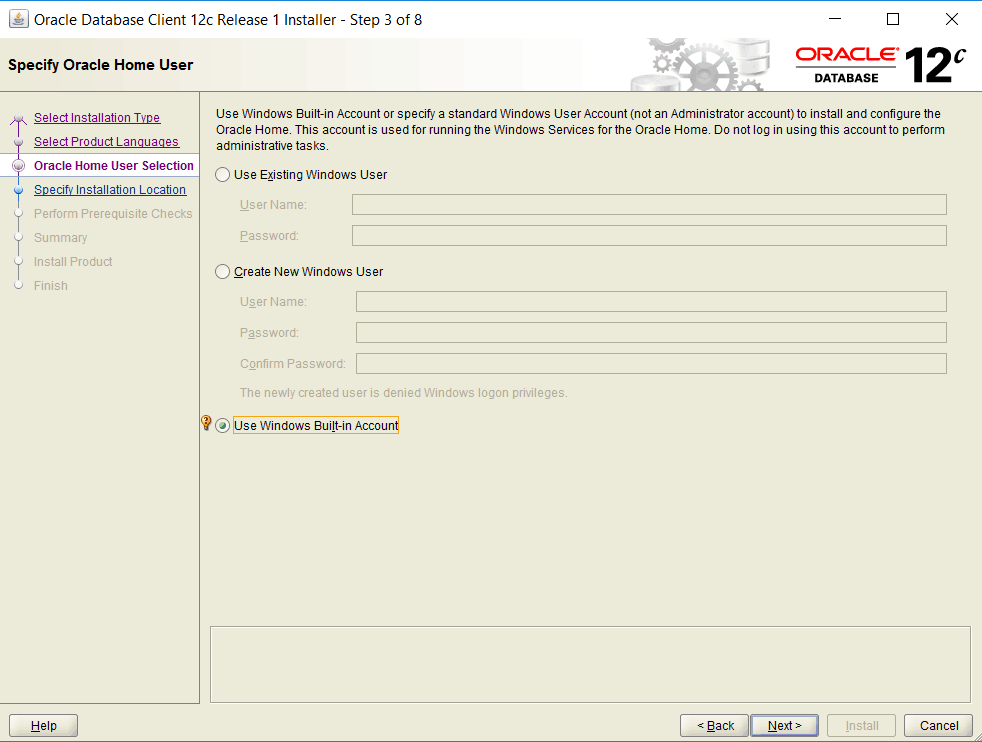This screenshot has width=982, height=742.
Task: Click Select Installation Type step marker
Action: [19, 118]
